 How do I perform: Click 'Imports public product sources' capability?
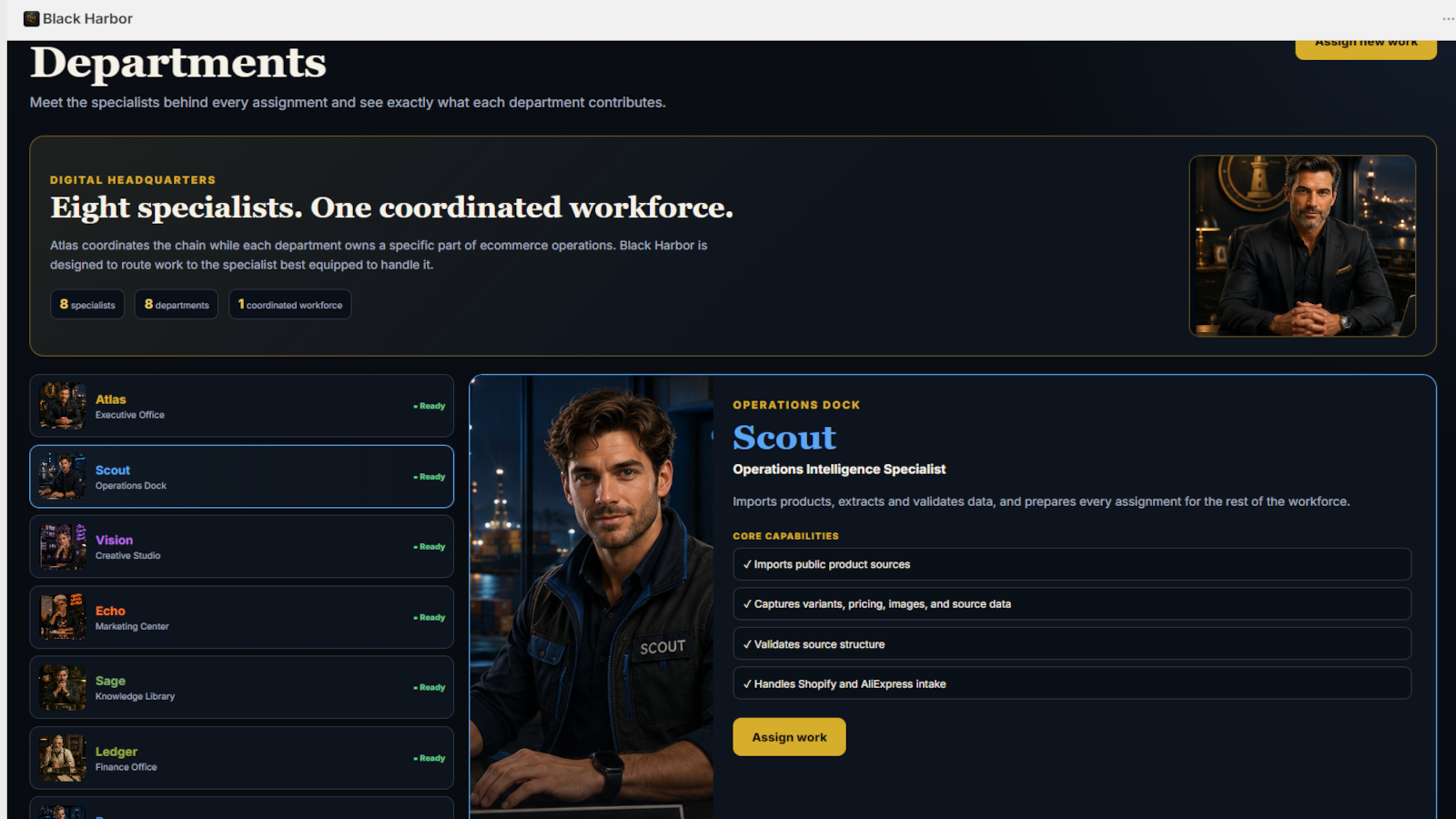pyautogui.click(x=1072, y=564)
